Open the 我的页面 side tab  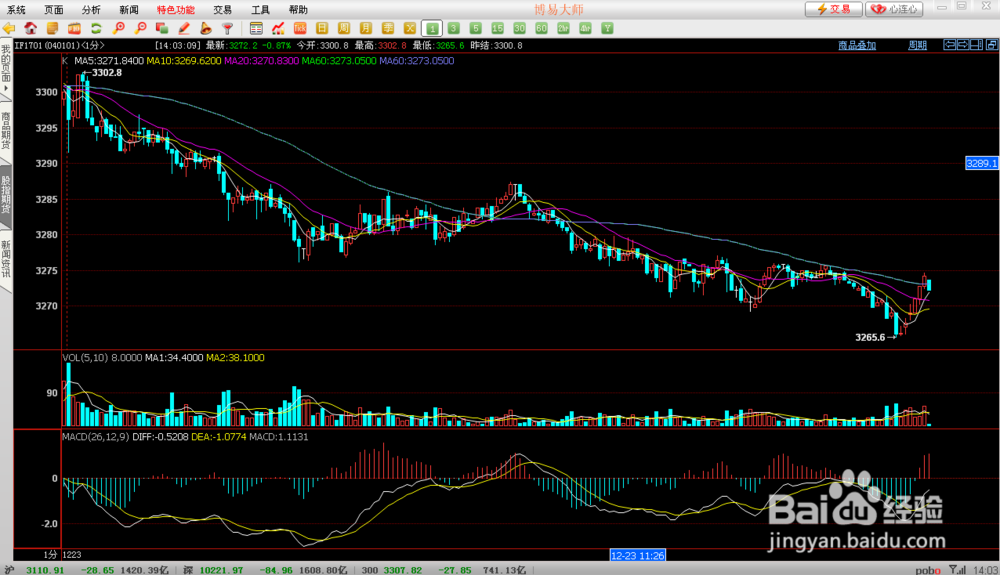6,66
